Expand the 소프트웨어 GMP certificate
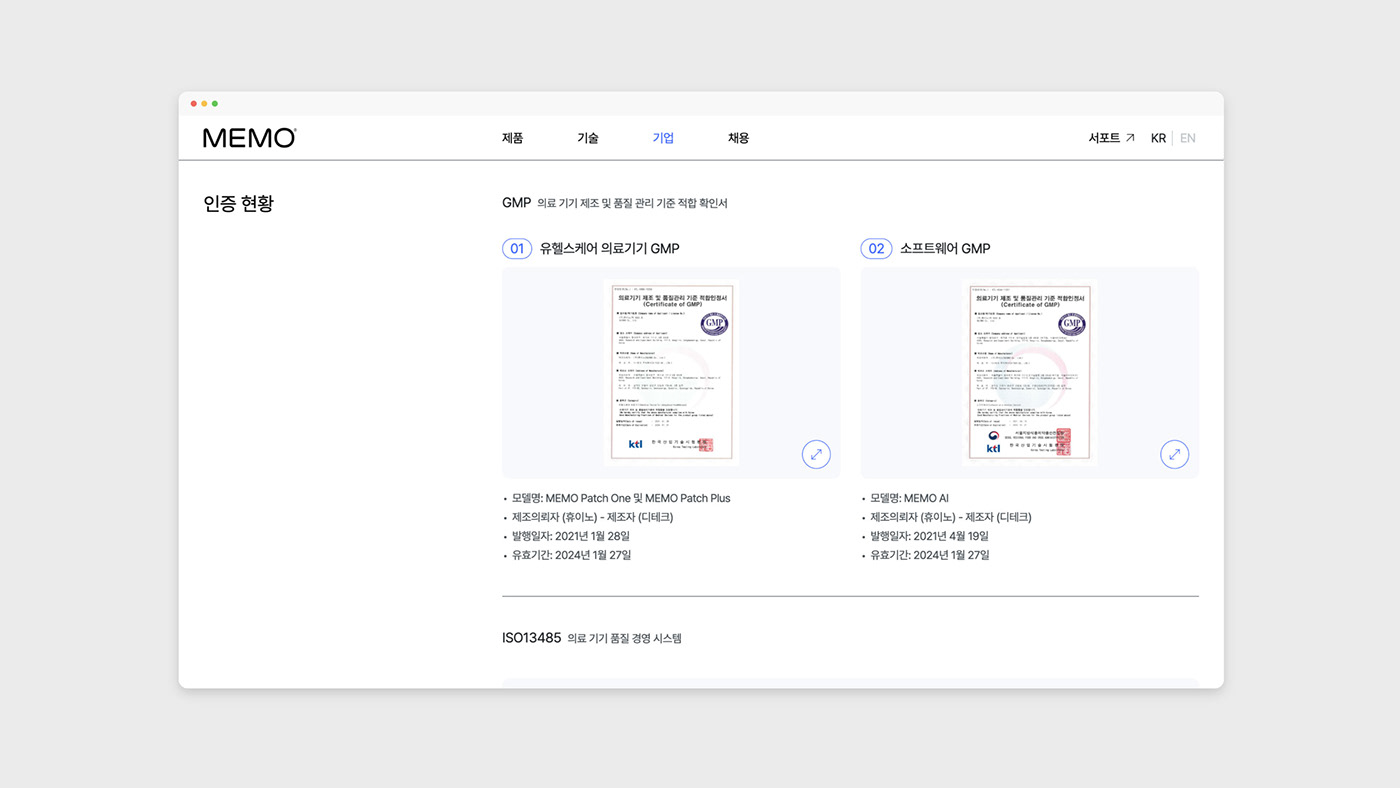Image resolution: width=1400 pixels, height=788 pixels. click(x=1175, y=454)
